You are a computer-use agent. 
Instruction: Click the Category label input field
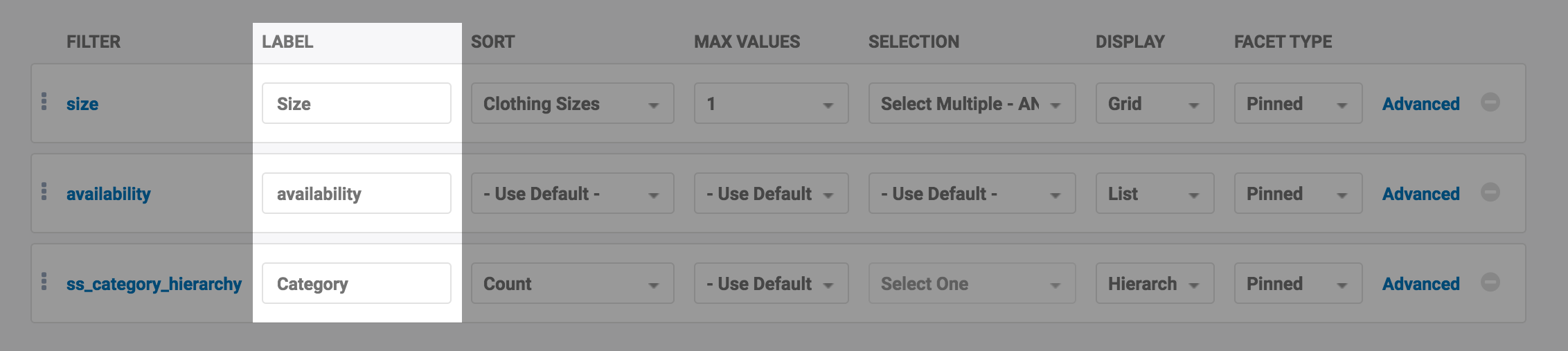[356, 284]
